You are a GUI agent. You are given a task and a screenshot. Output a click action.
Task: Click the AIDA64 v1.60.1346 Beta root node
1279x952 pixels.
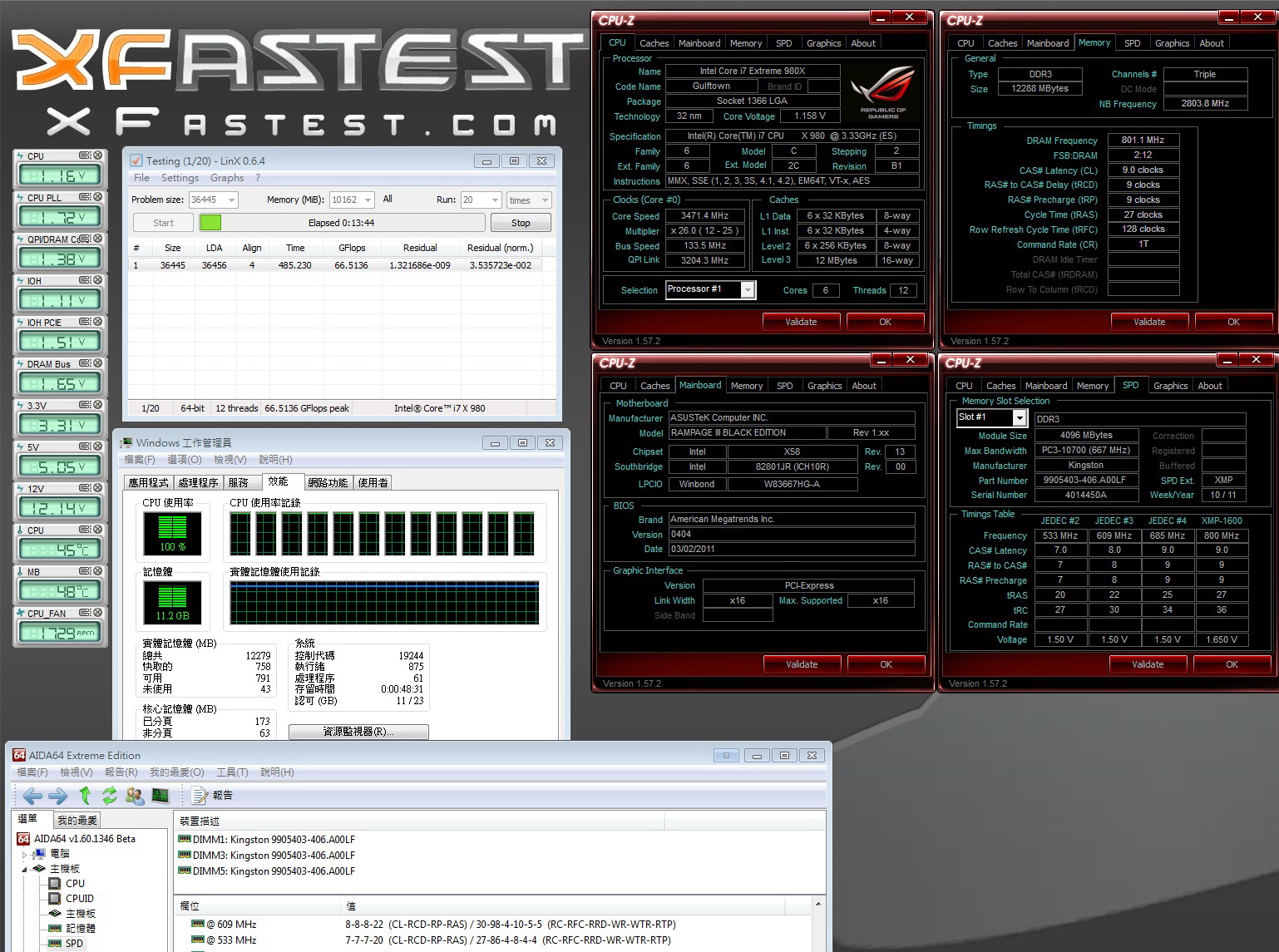pyautogui.click(x=84, y=838)
